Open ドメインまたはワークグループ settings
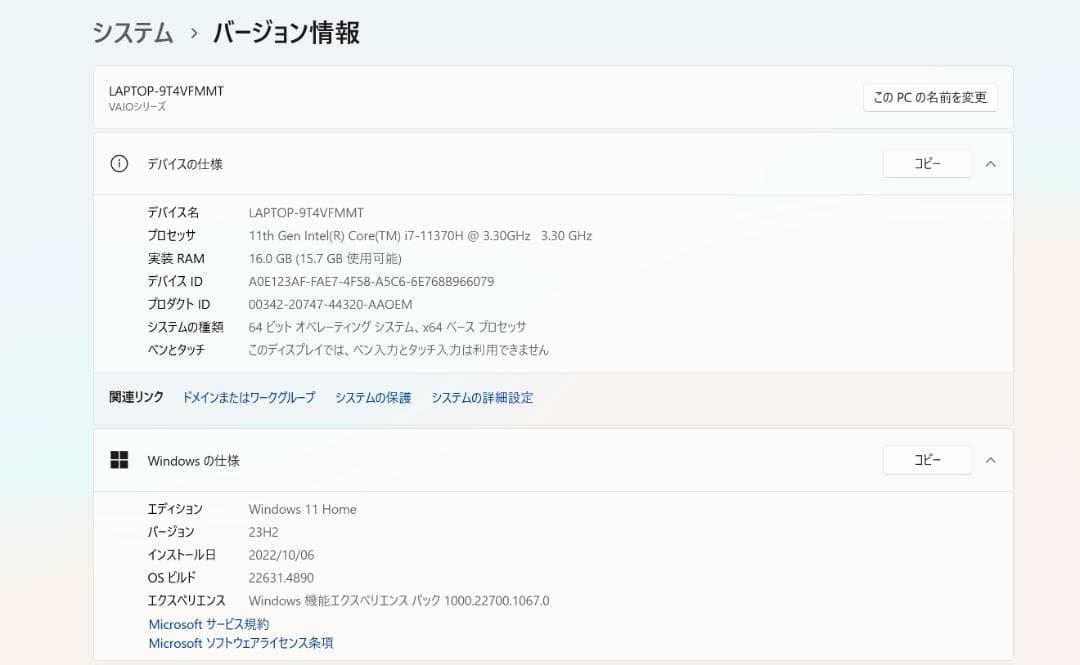Image resolution: width=1080 pixels, height=665 pixels. point(248,397)
